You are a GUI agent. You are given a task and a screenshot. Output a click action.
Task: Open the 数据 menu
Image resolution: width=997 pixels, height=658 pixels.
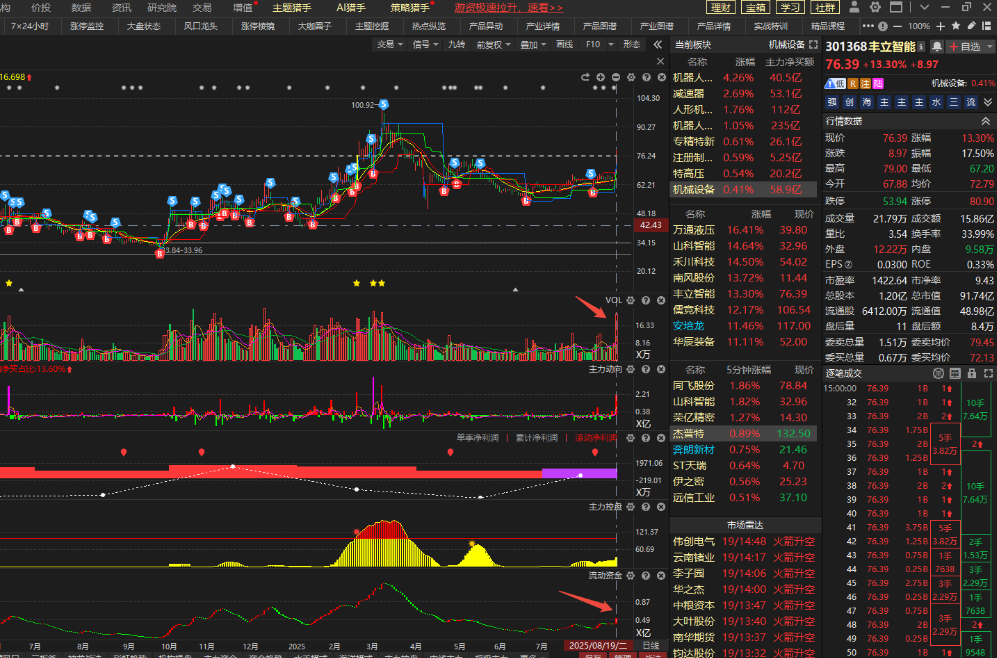[x=81, y=8]
